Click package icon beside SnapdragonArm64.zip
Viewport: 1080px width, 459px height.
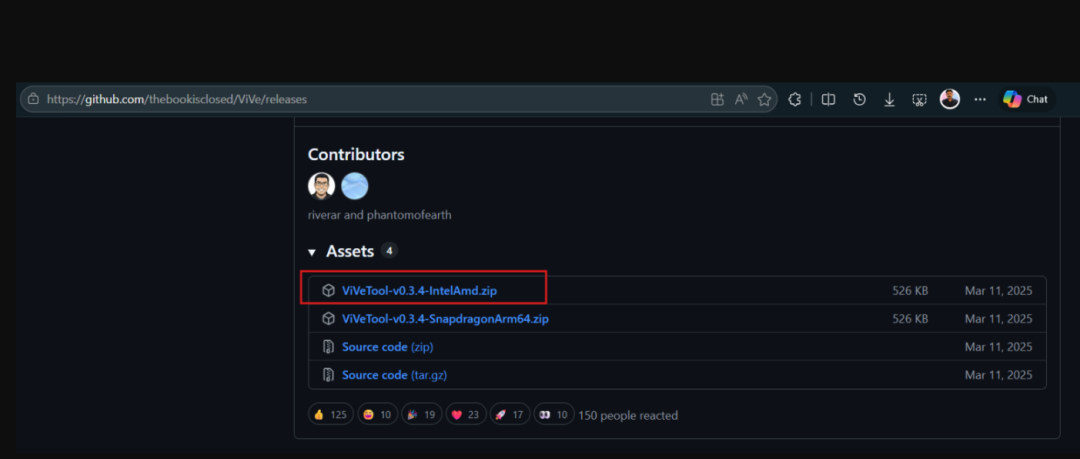click(329, 319)
